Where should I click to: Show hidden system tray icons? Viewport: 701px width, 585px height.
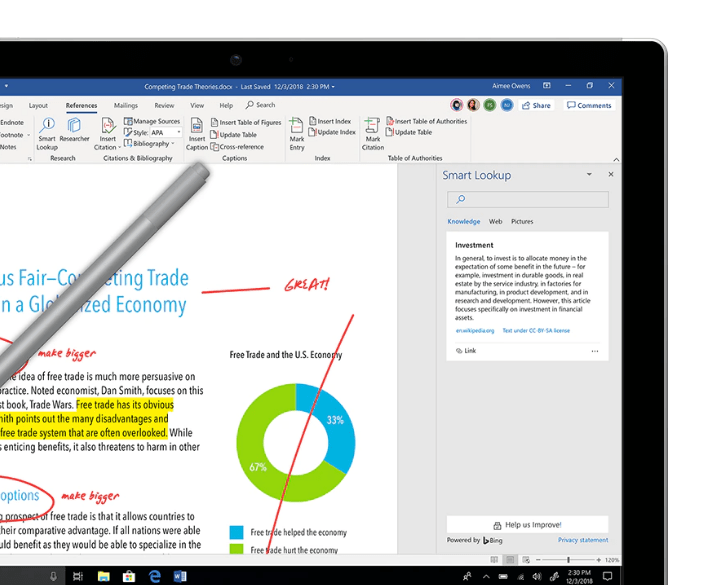pyautogui.click(x=486, y=577)
